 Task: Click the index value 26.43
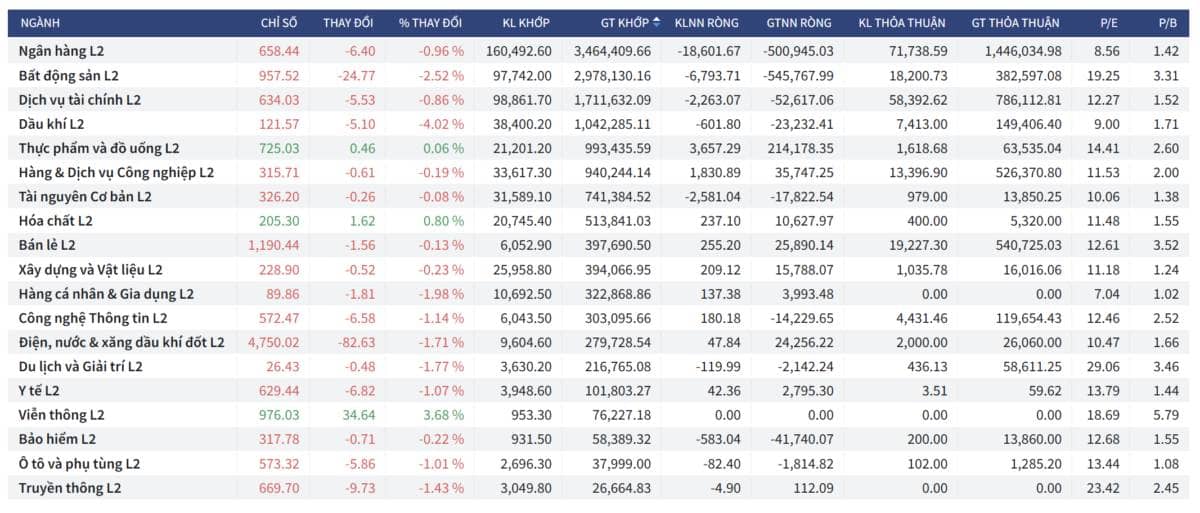click(x=284, y=366)
